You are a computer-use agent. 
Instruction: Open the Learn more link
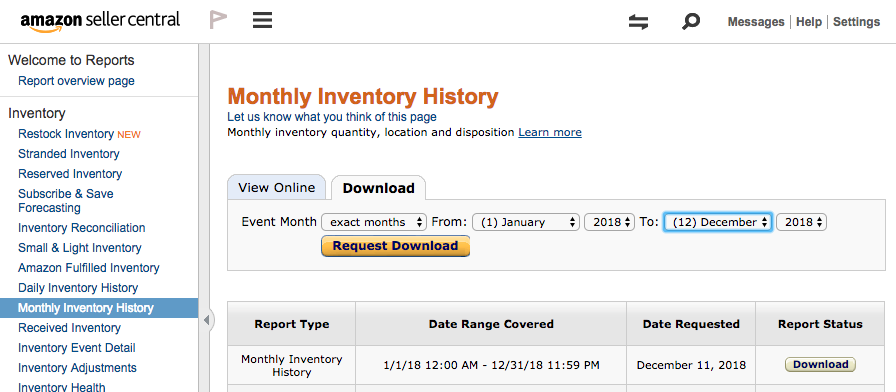point(550,133)
